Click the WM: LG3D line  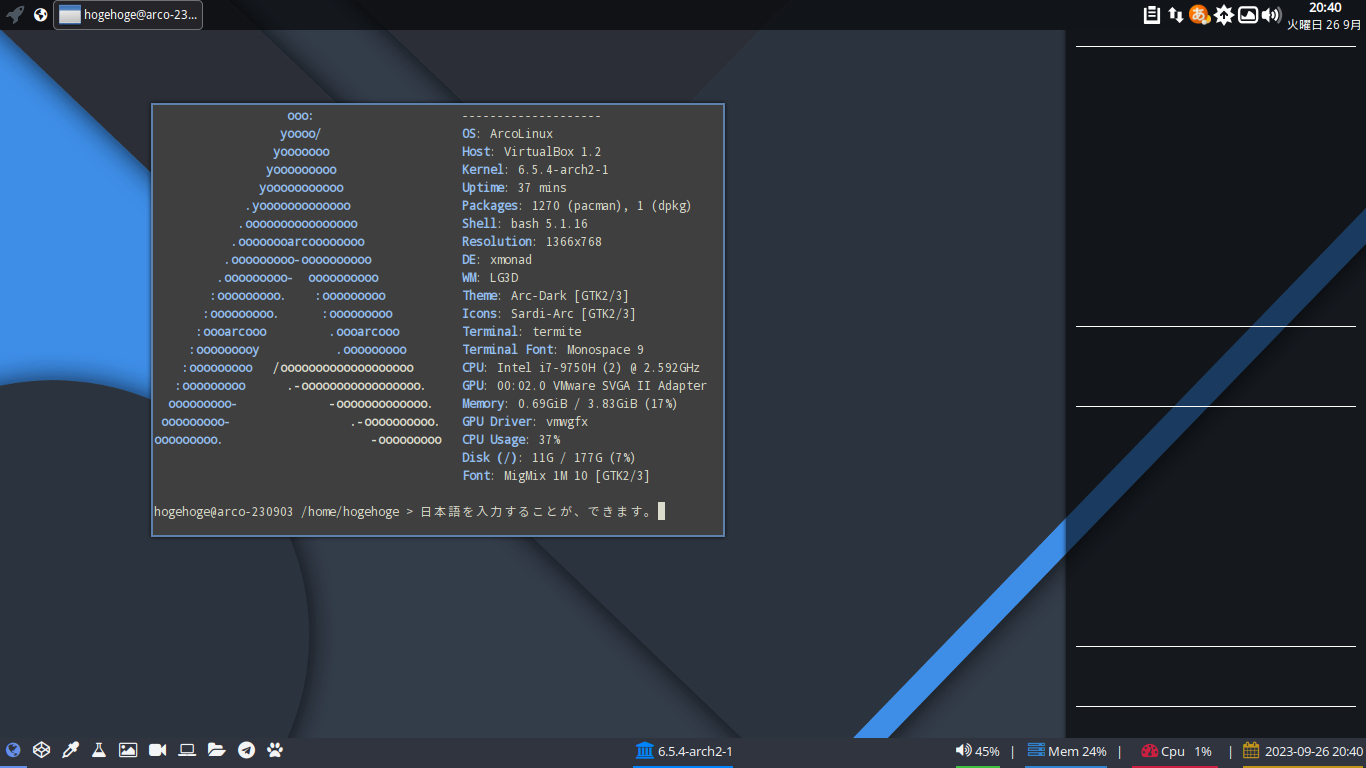pyautogui.click(x=490, y=278)
